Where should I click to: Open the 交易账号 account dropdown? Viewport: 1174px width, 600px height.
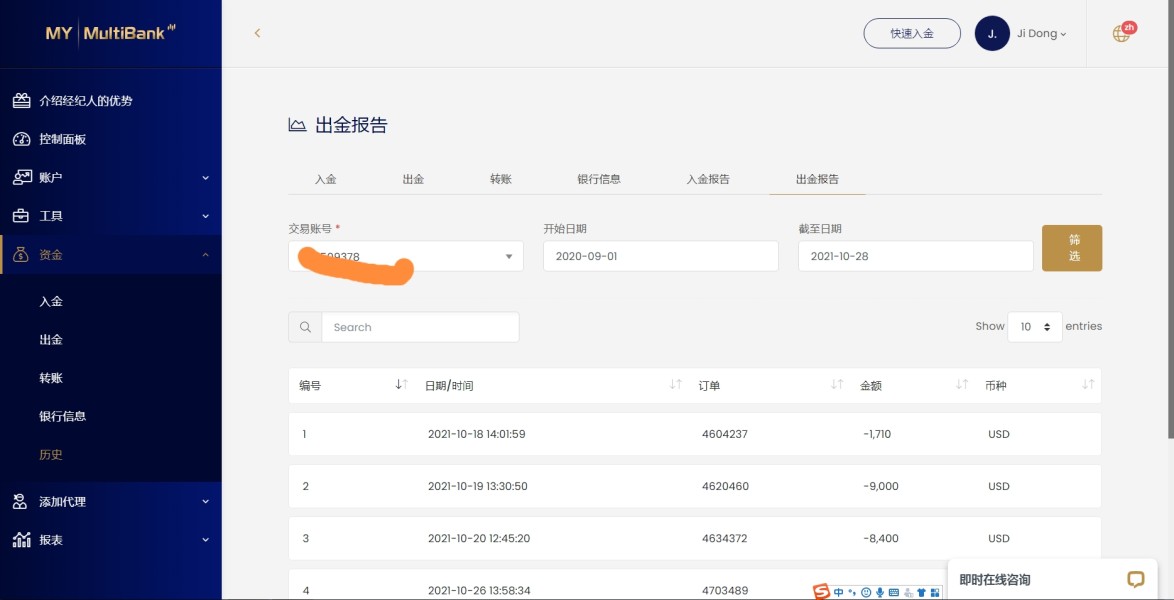(x=406, y=256)
